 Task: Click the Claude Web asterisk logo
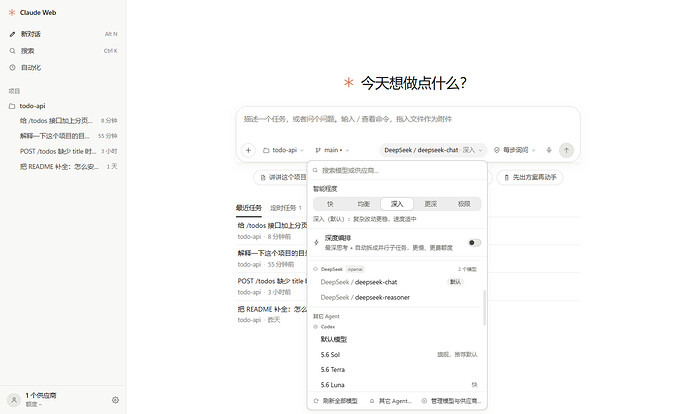[12, 13]
